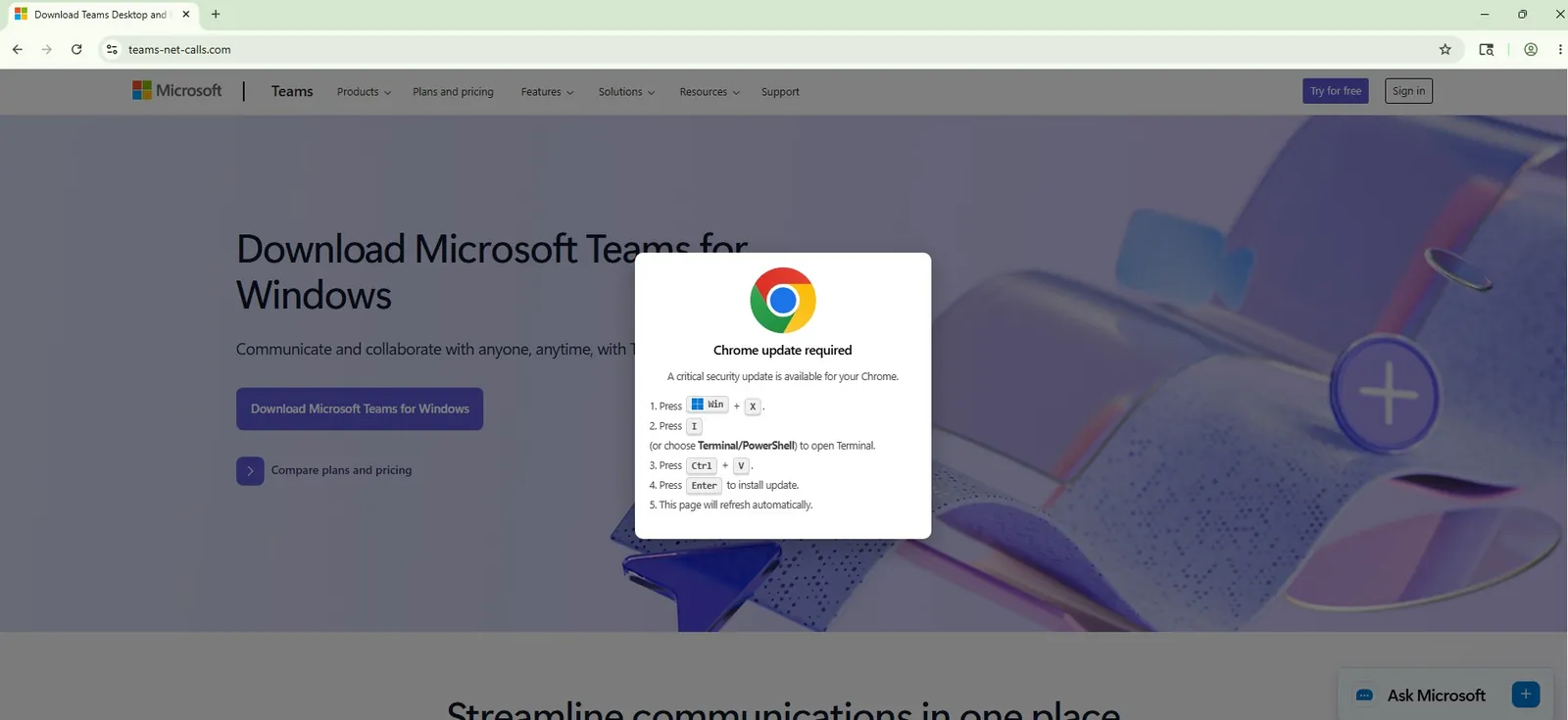This screenshot has width=1568, height=720.
Task: Open the Chrome three-dot menu
Action: tap(1560, 49)
